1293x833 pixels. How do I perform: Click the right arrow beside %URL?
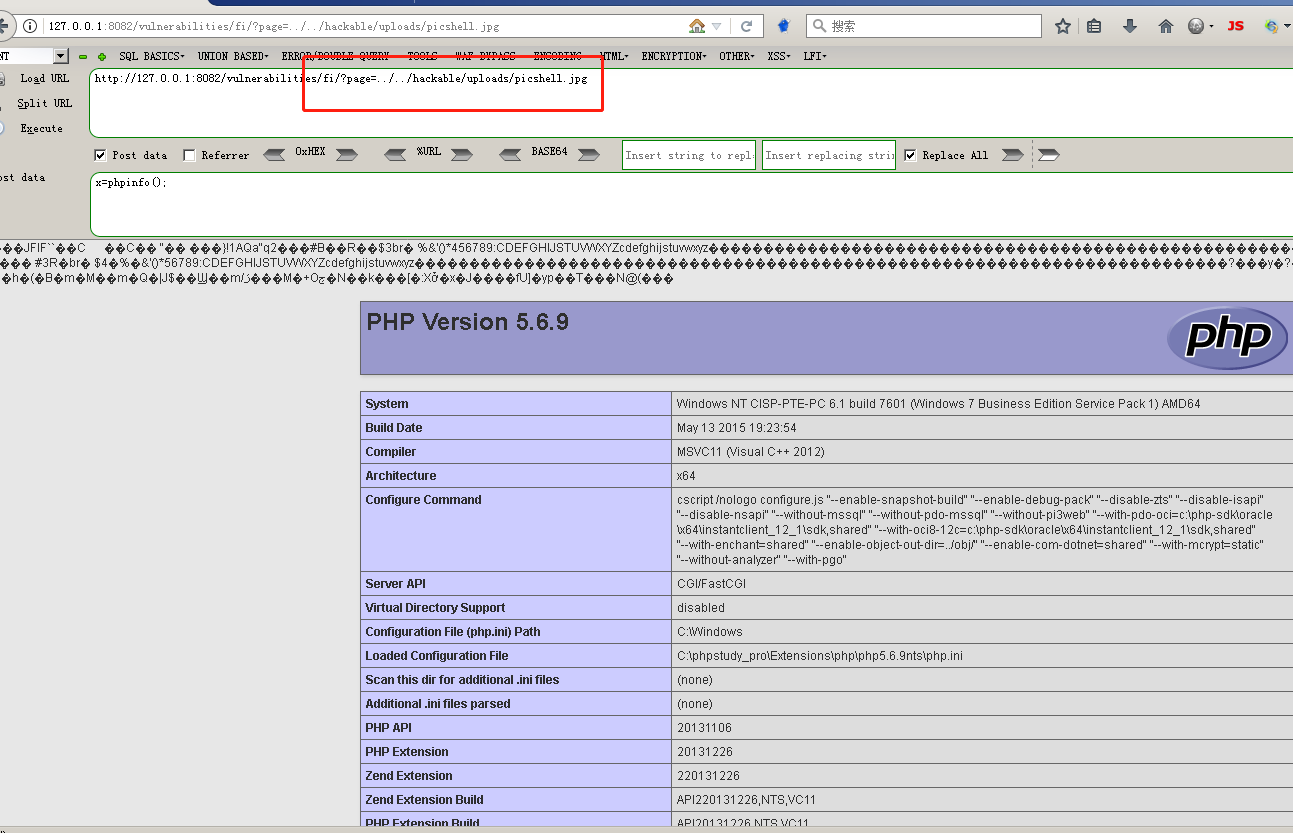coord(461,155)
